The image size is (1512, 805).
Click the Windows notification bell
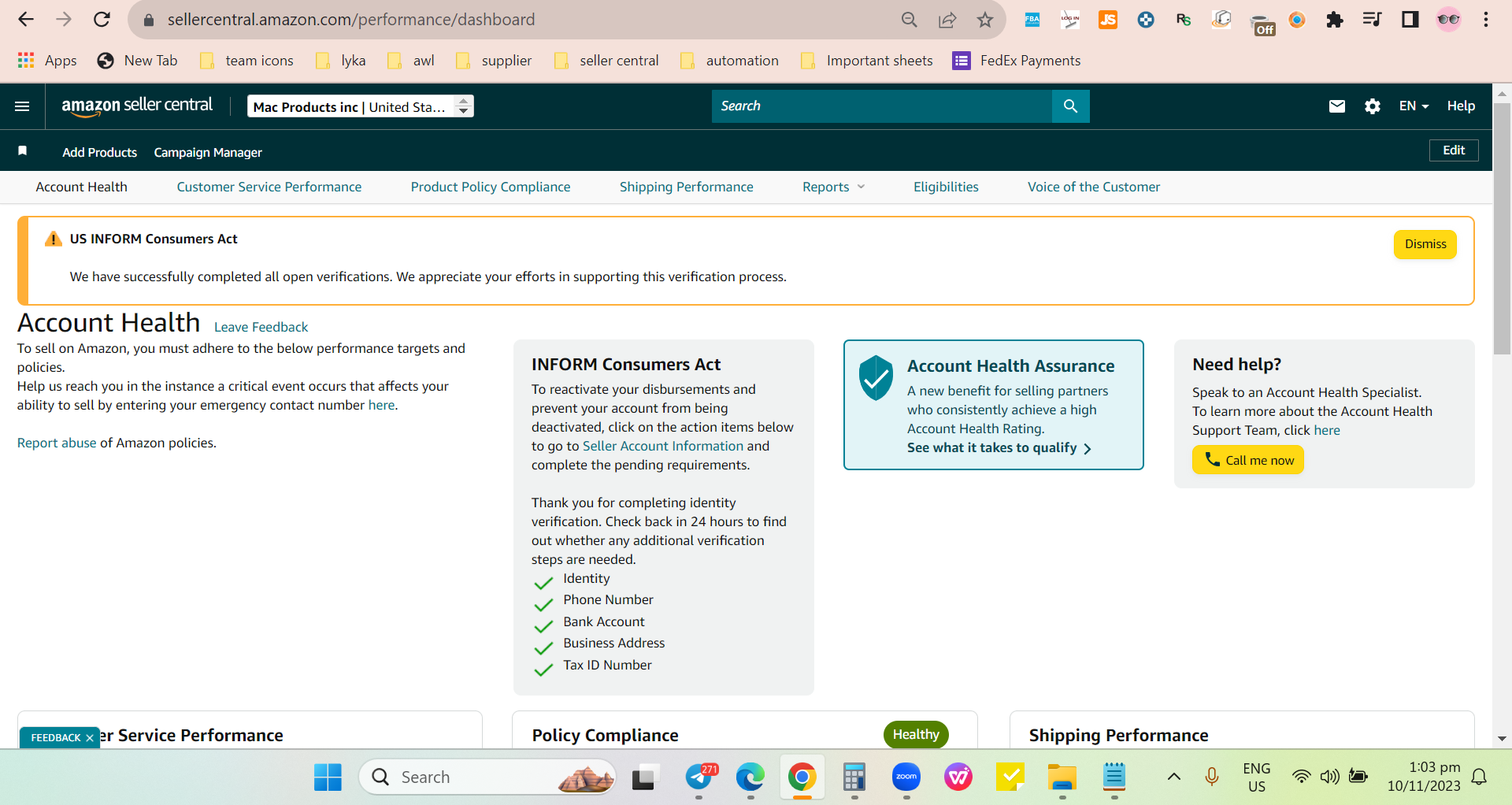[x=1480, y=777]
